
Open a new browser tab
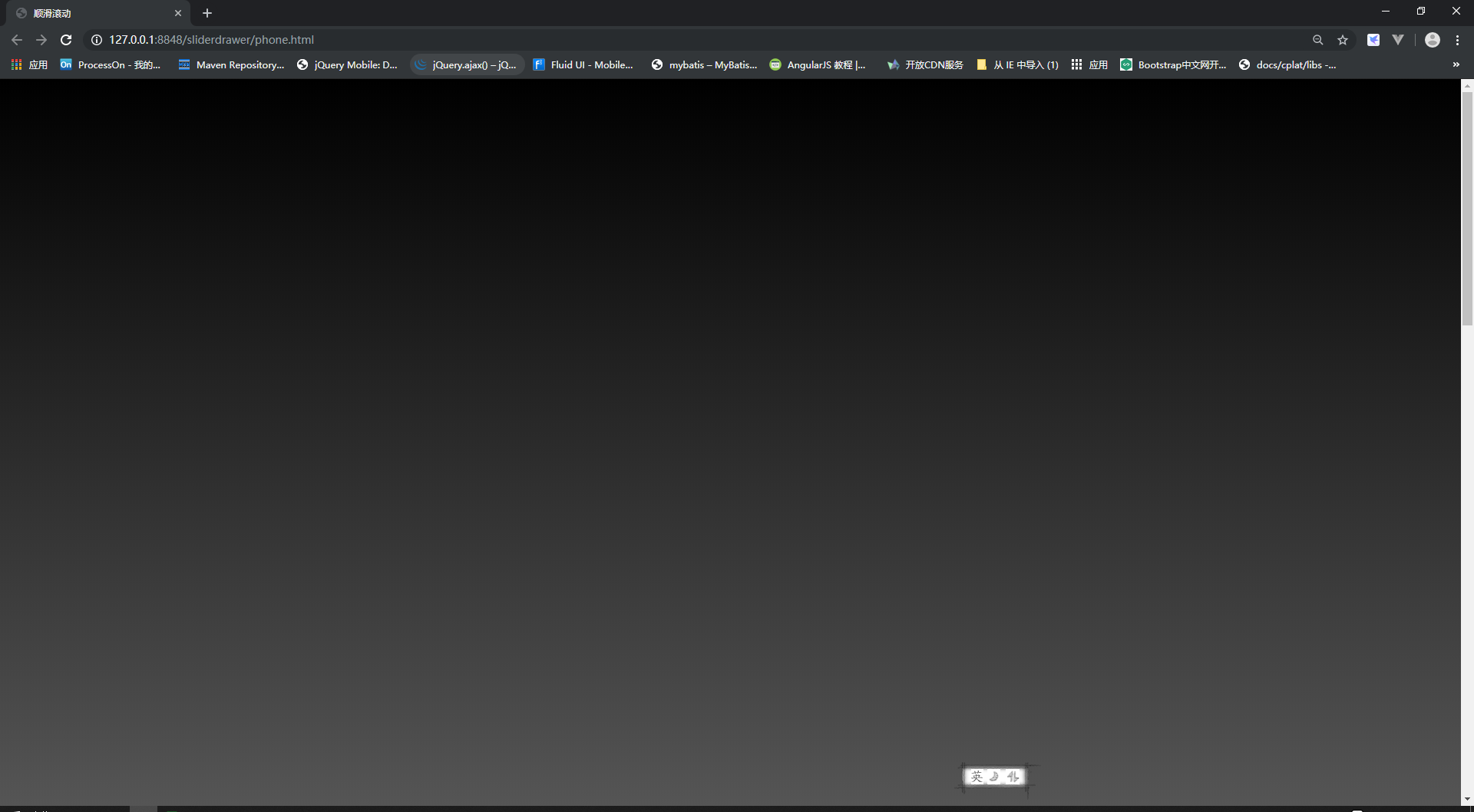tap(207, 13)
